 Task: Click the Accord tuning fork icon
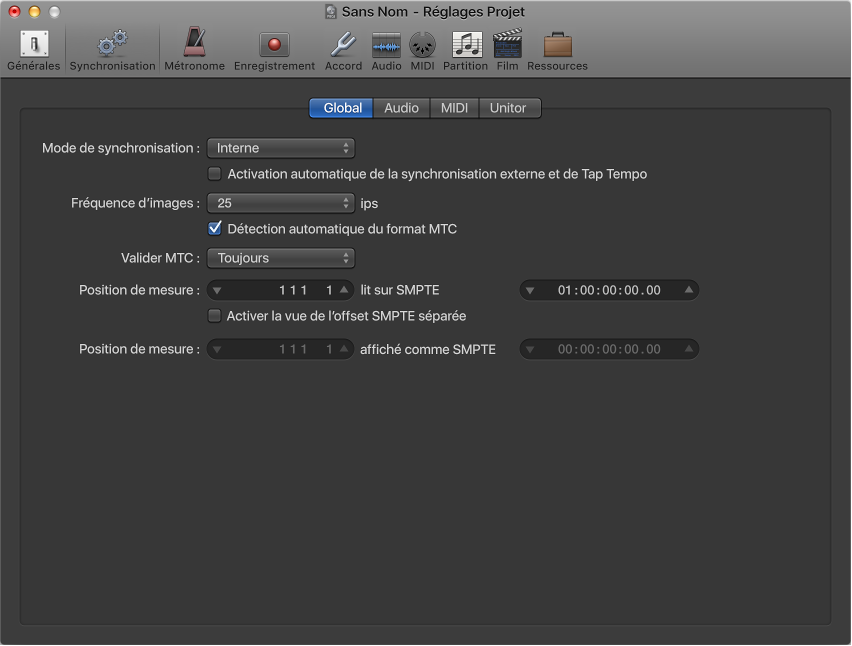click(343, 48)
